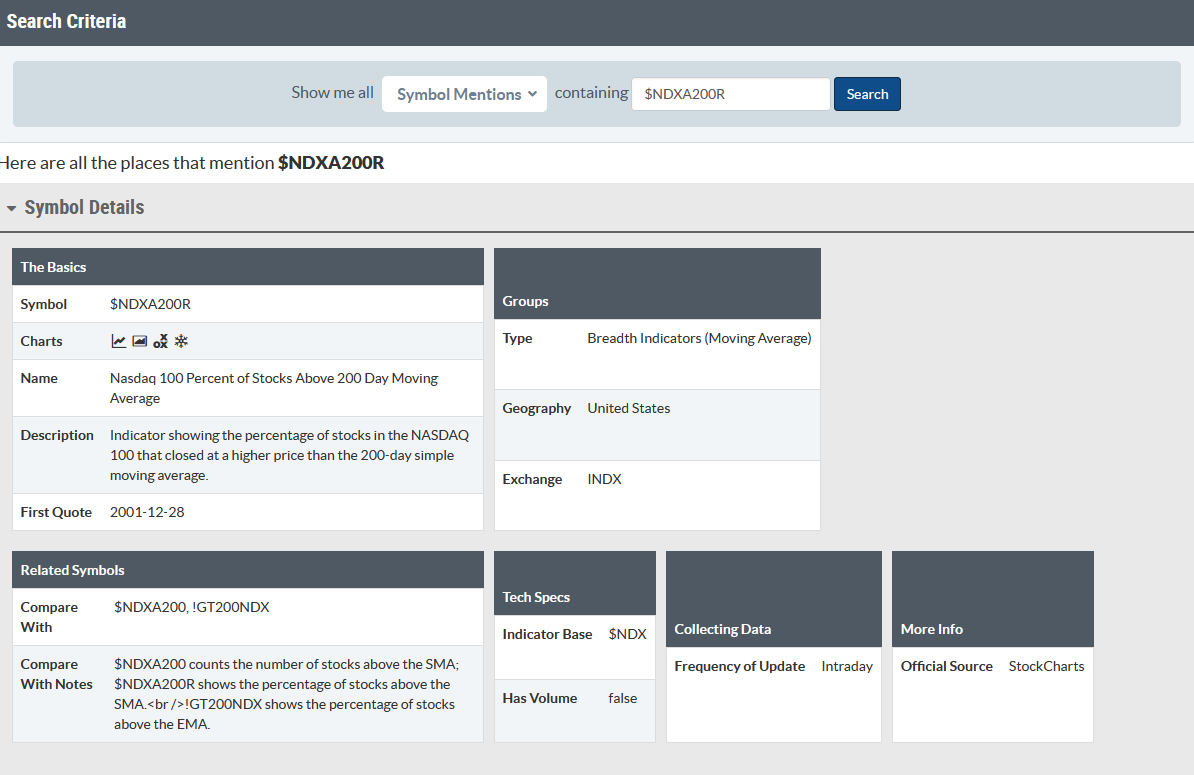
Task: Click the Has Volume value false
Action: 622,698
